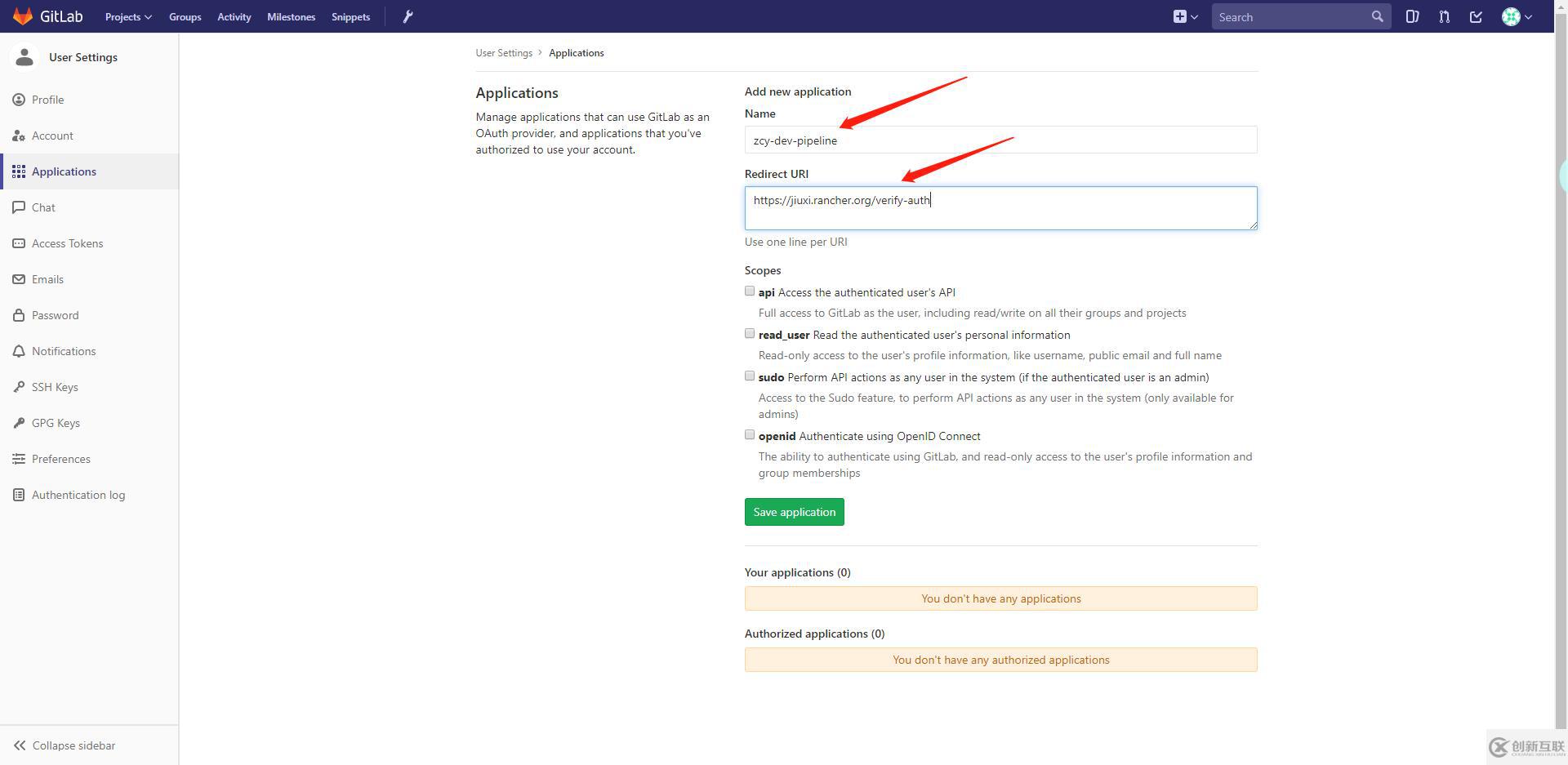
Task: Click the Notifications bell icon
Action: click(x=19, y=351)
